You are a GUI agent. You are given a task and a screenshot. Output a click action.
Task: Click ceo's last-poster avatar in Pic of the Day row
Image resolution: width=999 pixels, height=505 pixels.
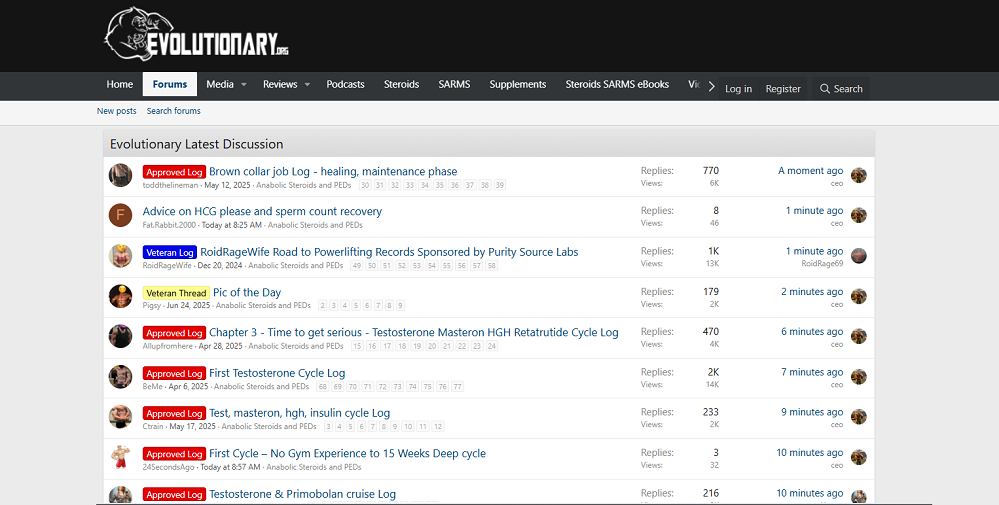click(859, 296)
